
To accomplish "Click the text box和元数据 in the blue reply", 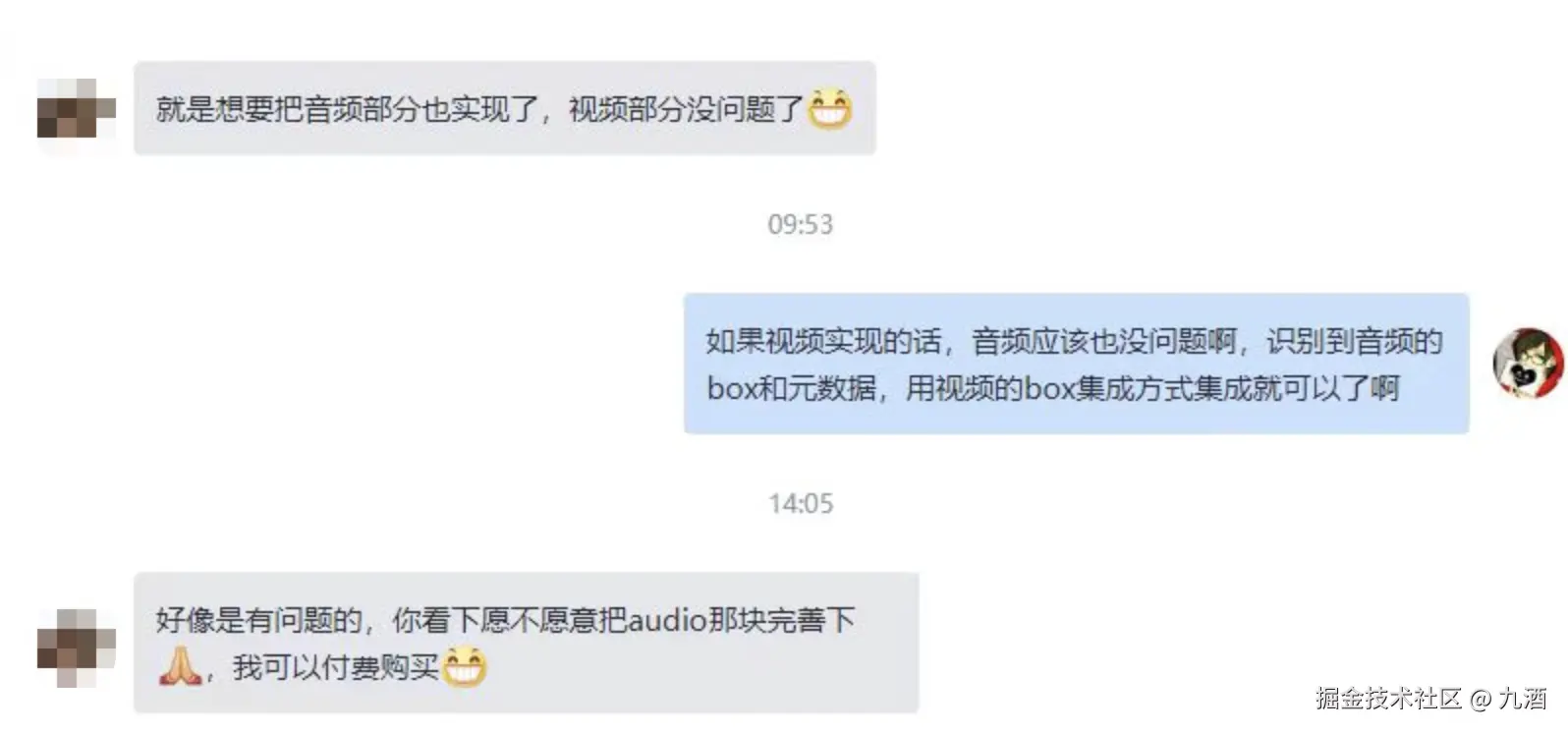I will click(791, 388).
